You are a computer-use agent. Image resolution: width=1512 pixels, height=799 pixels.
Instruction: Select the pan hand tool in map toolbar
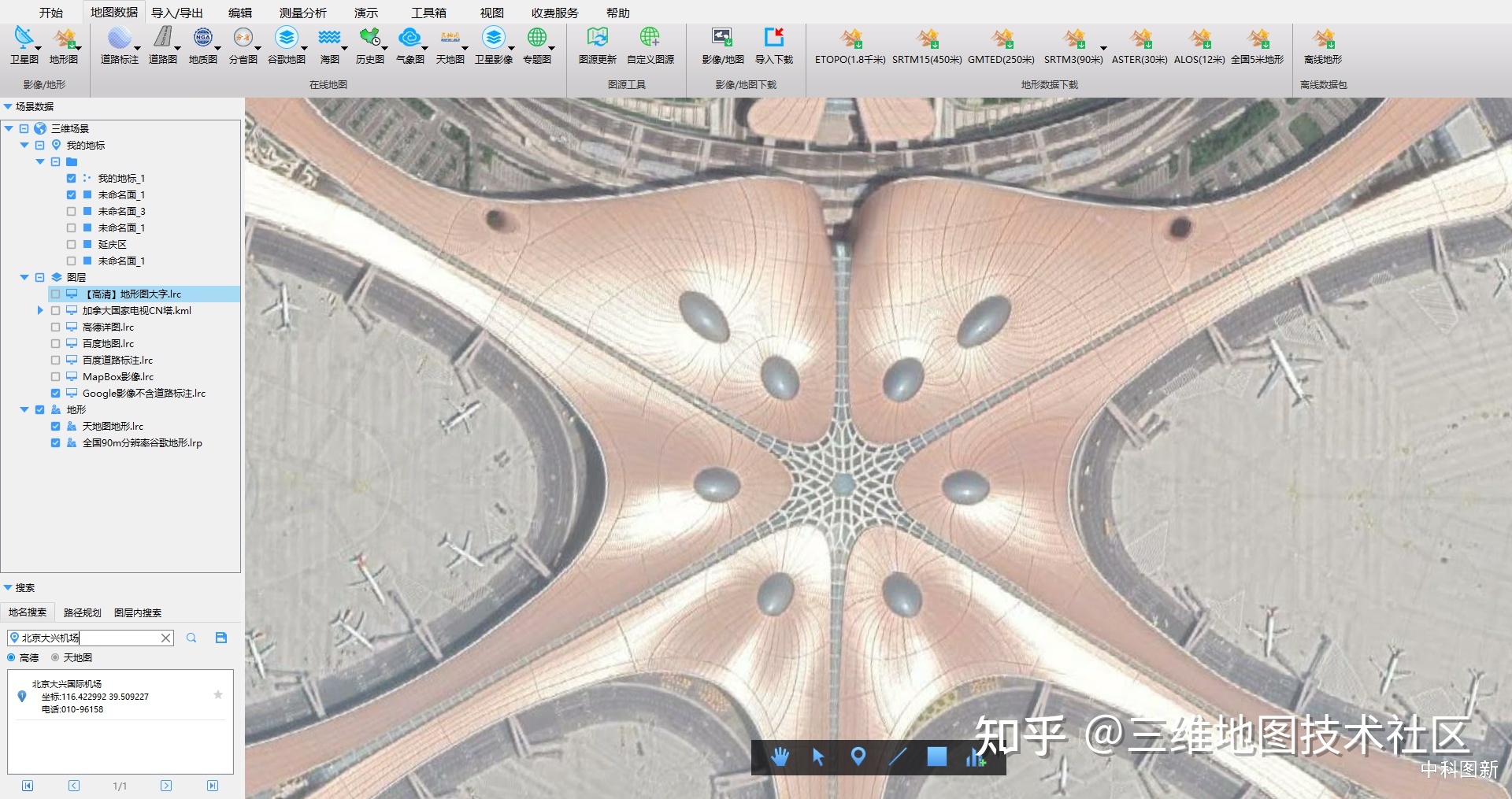(780, 757)
